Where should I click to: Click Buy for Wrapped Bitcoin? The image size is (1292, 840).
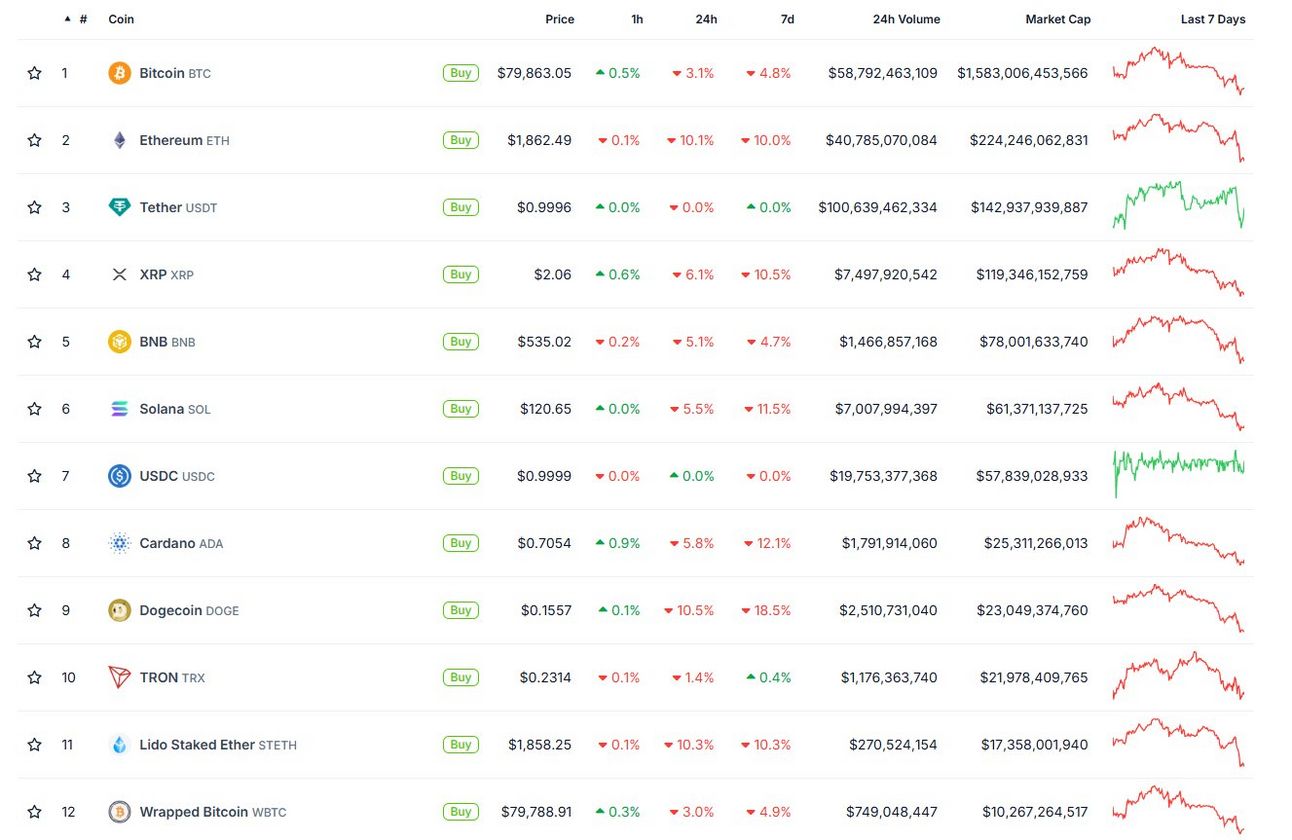[461, 812]
